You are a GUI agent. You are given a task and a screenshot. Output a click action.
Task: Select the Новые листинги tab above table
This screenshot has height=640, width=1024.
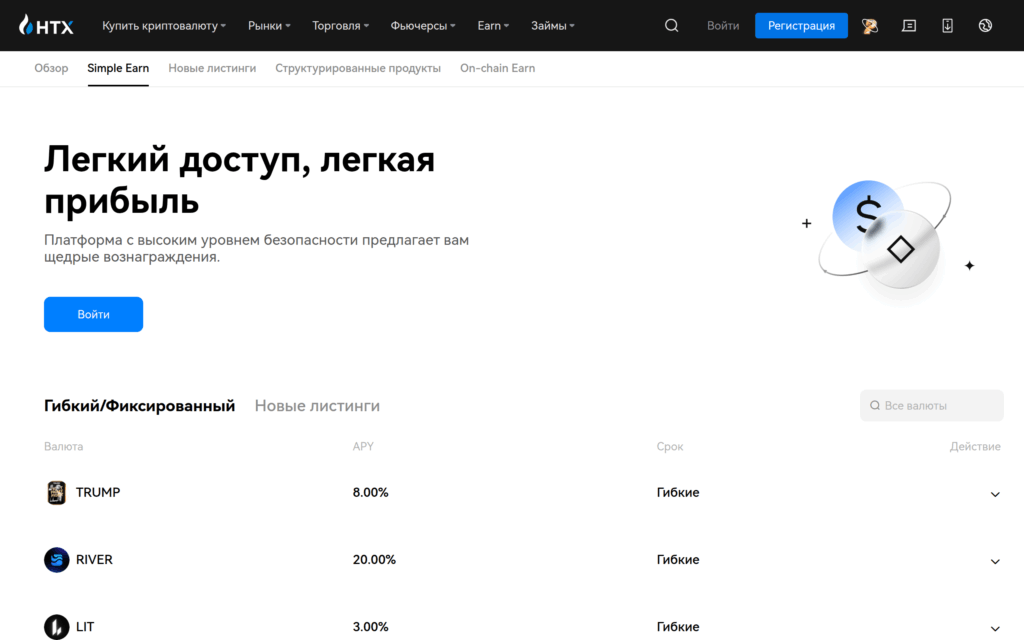(x=317, y=406)
